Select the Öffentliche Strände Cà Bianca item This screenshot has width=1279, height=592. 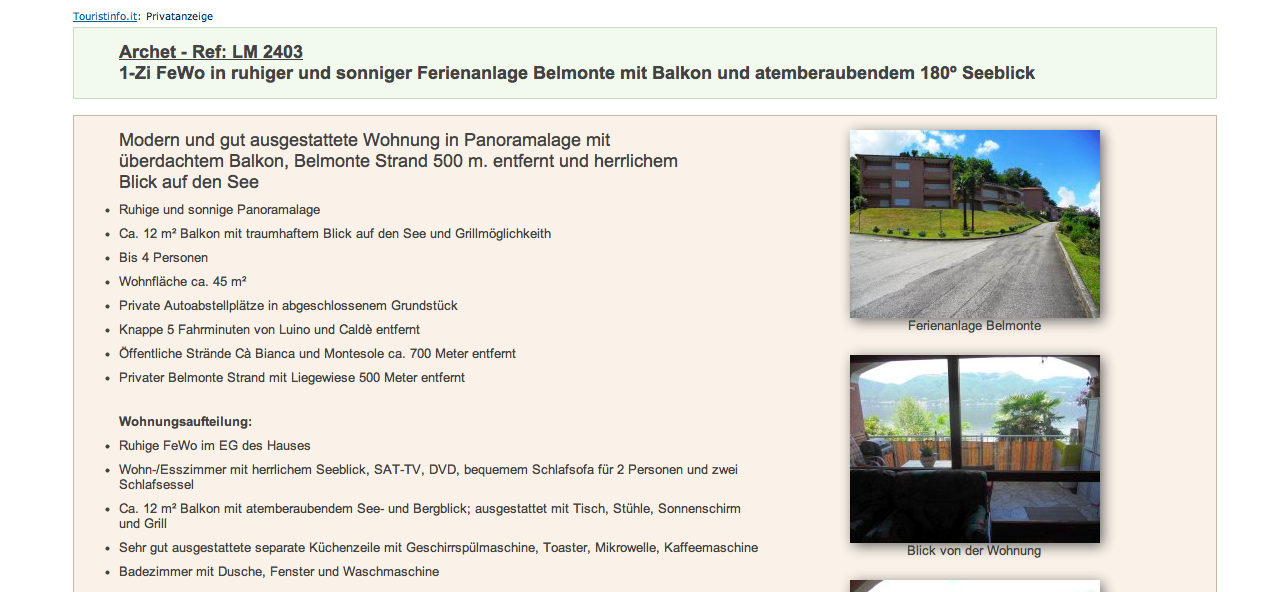point(317,354)
